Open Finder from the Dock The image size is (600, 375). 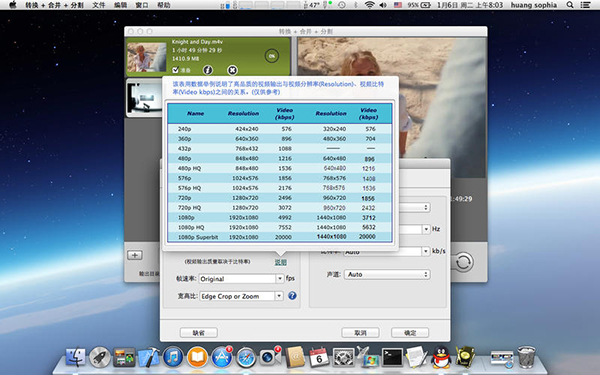coord(76,357)
